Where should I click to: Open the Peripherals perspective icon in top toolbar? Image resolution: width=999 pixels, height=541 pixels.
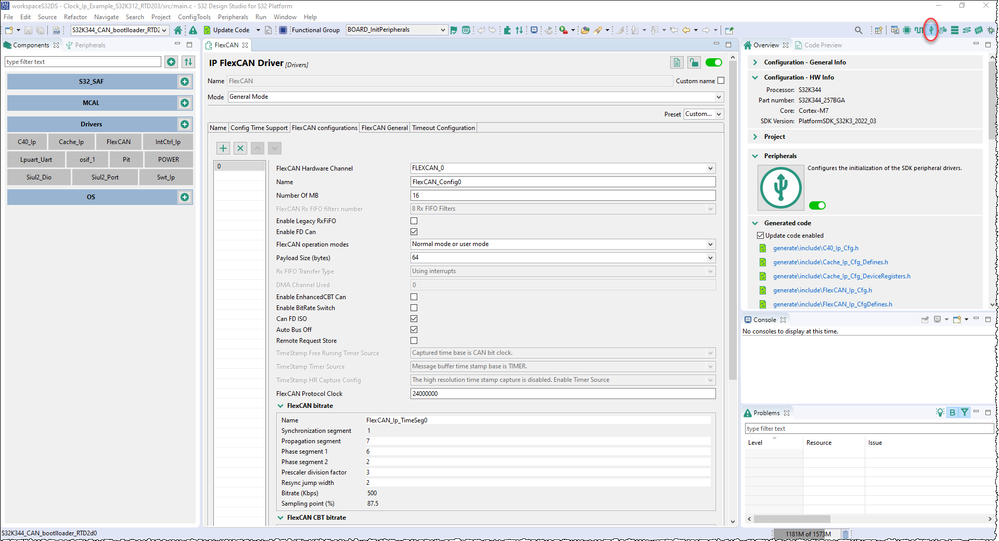[931, 30]
